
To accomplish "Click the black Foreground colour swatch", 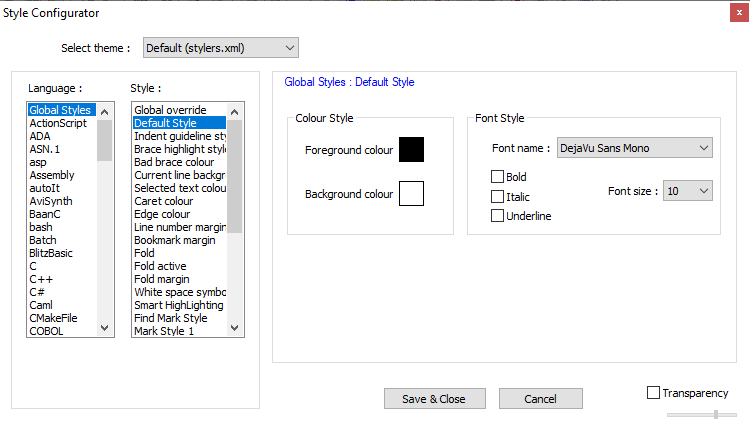I will point(411,150).
